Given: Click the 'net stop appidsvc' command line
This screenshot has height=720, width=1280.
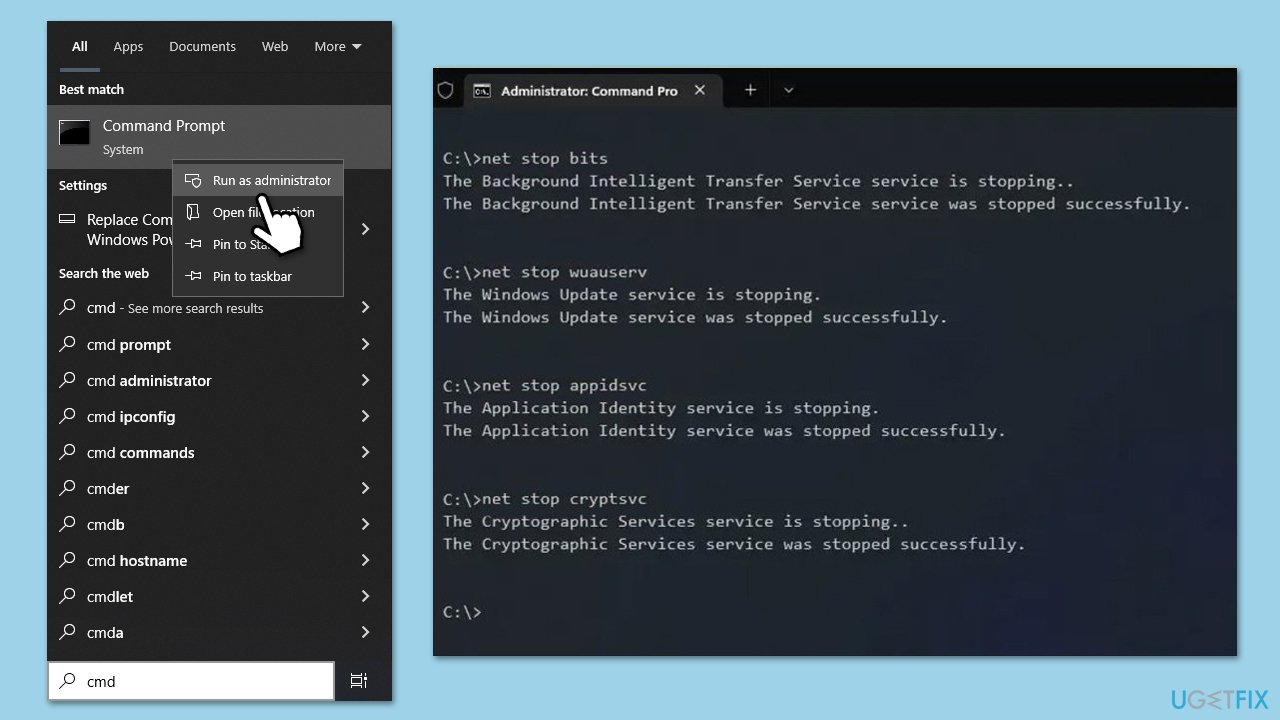Looking at the screenshot, I should coord(545,385).
